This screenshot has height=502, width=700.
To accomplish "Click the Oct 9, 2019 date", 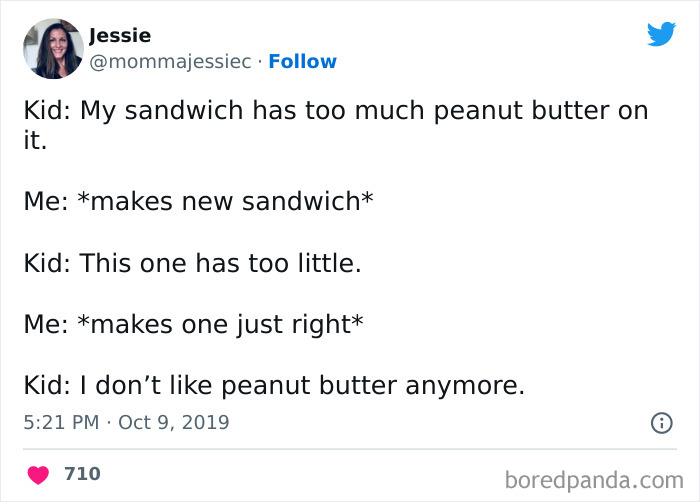I will [174, 422].
